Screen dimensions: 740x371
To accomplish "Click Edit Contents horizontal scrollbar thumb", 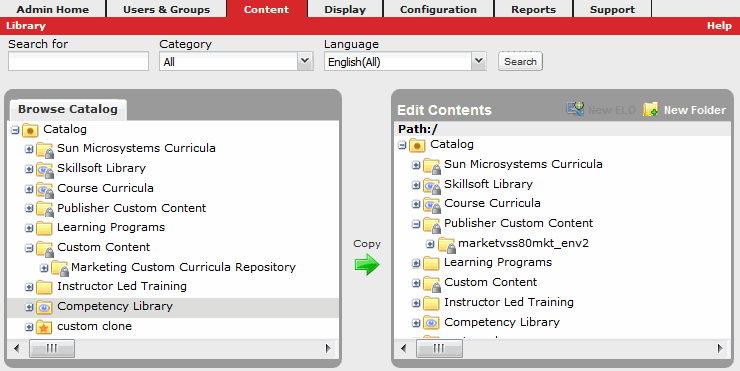I will pos(439,348).
